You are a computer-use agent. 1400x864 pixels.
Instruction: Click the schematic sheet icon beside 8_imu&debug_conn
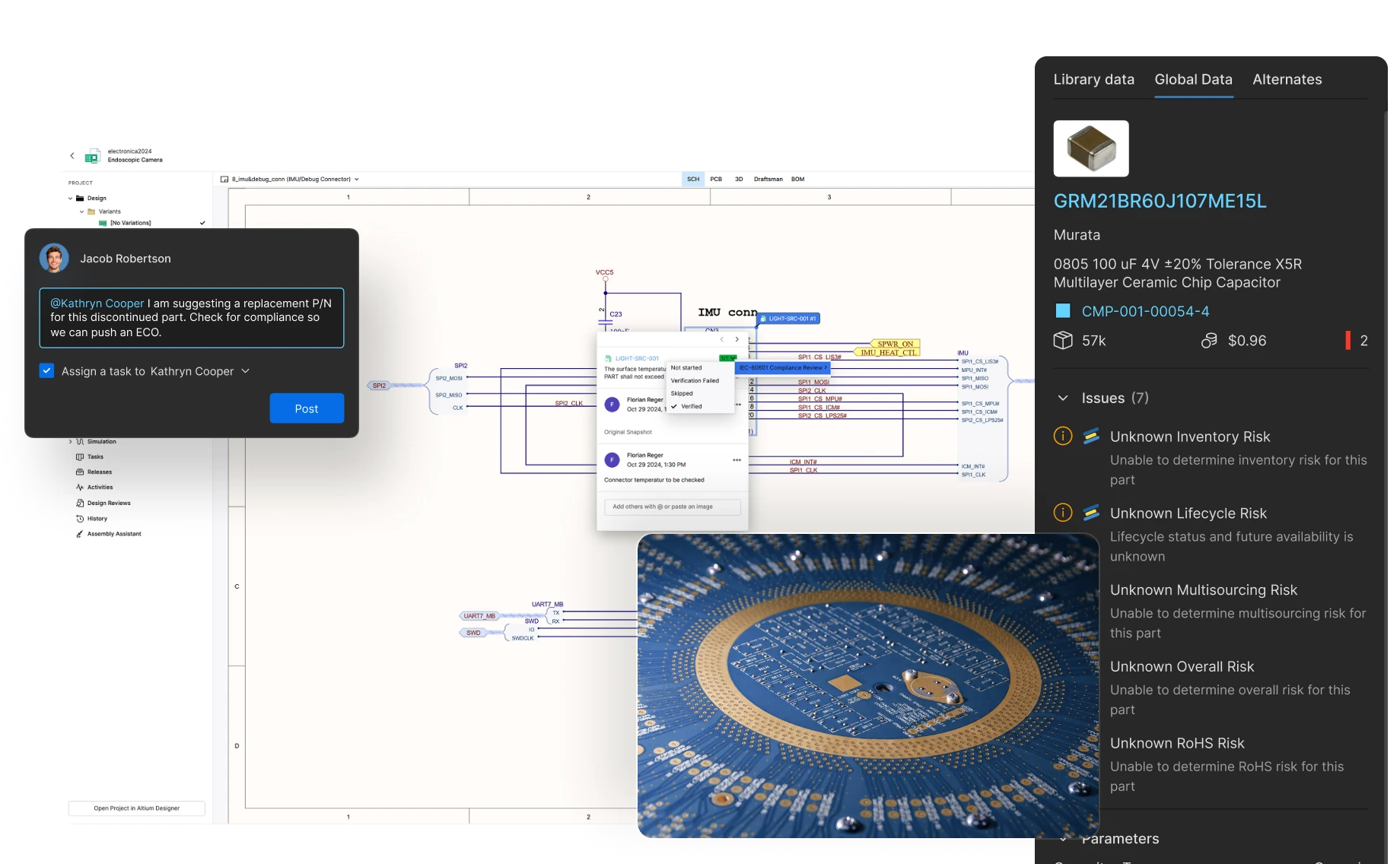tap(224, 179)
